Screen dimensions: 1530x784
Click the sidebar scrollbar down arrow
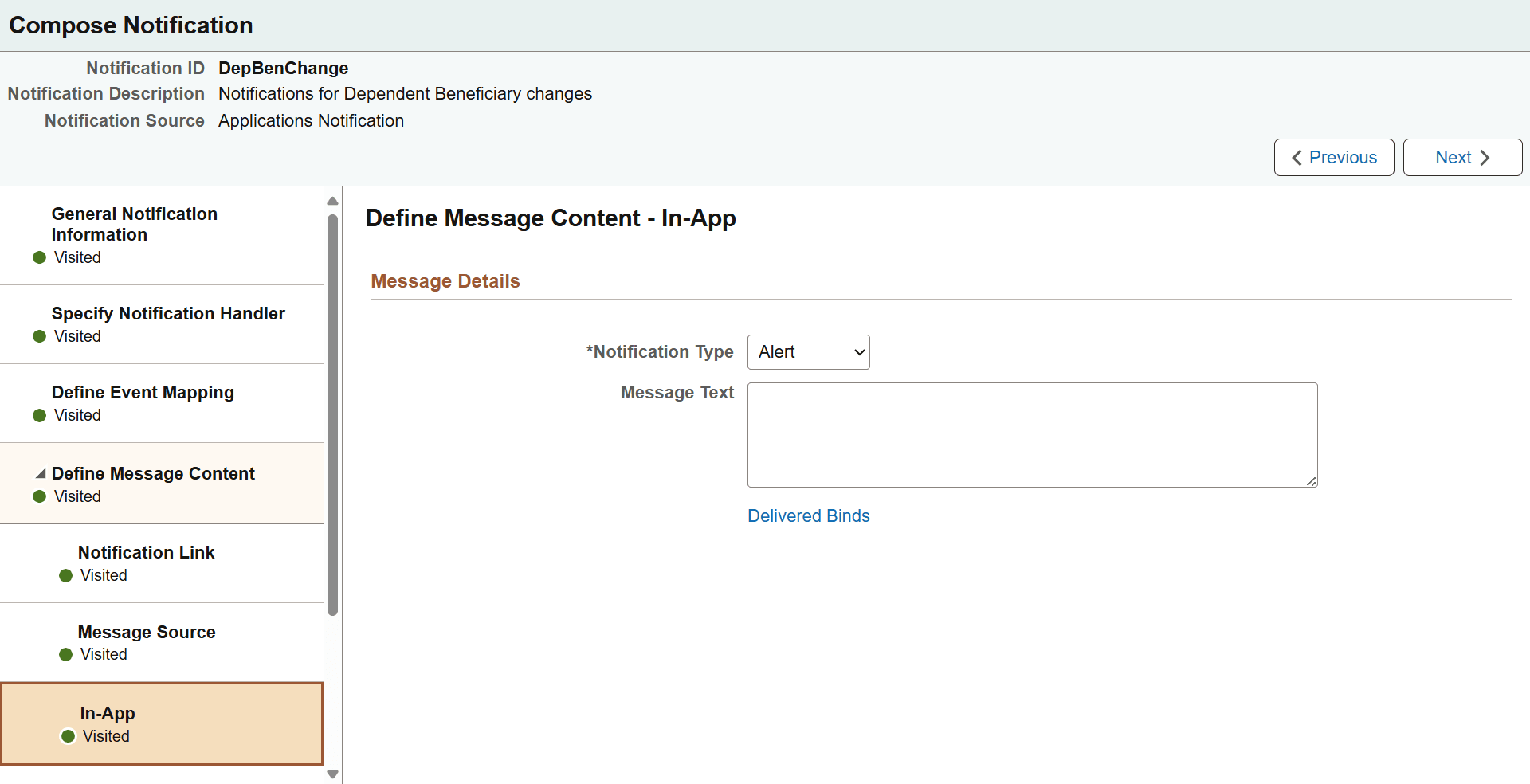coord(332,773)
